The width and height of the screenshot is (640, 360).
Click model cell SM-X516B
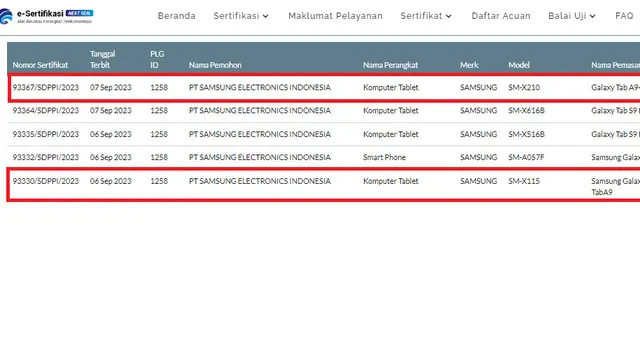[527, 134]
